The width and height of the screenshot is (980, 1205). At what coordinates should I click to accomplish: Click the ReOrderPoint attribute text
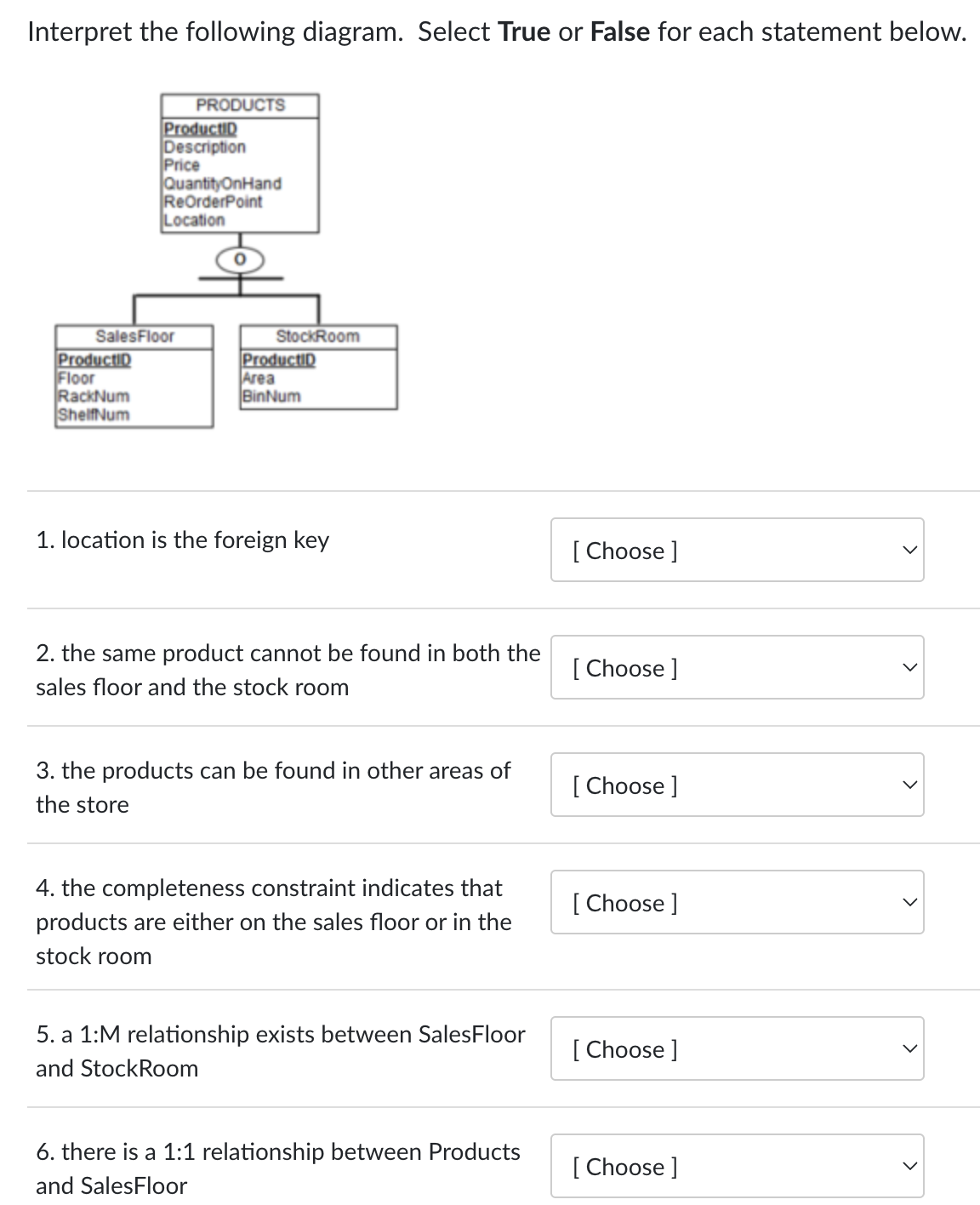tap(213, 202)
